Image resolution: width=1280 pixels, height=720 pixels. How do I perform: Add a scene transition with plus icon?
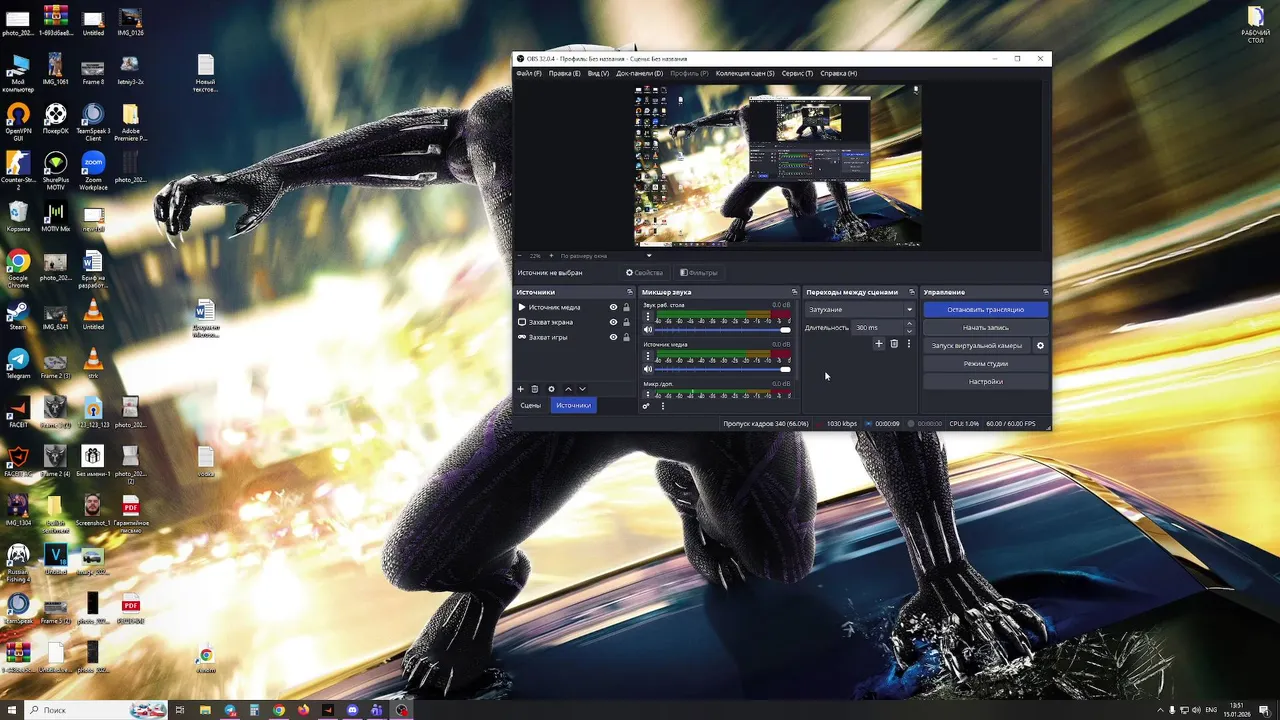tap(879, 344)
